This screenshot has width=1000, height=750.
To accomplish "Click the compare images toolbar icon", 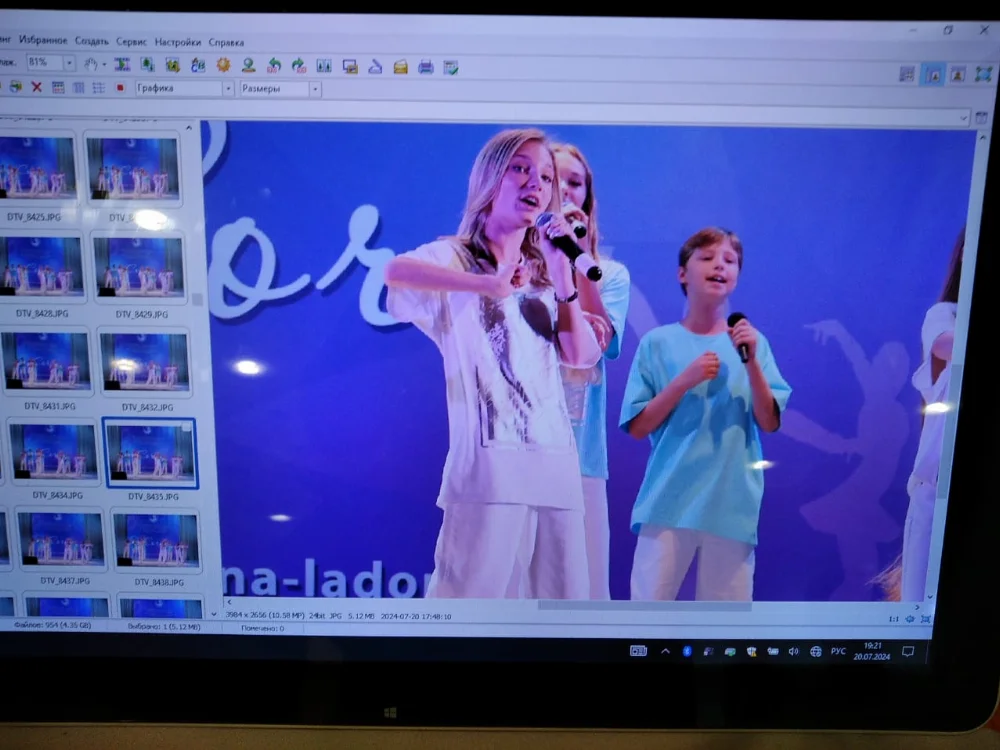I will 324,66.
